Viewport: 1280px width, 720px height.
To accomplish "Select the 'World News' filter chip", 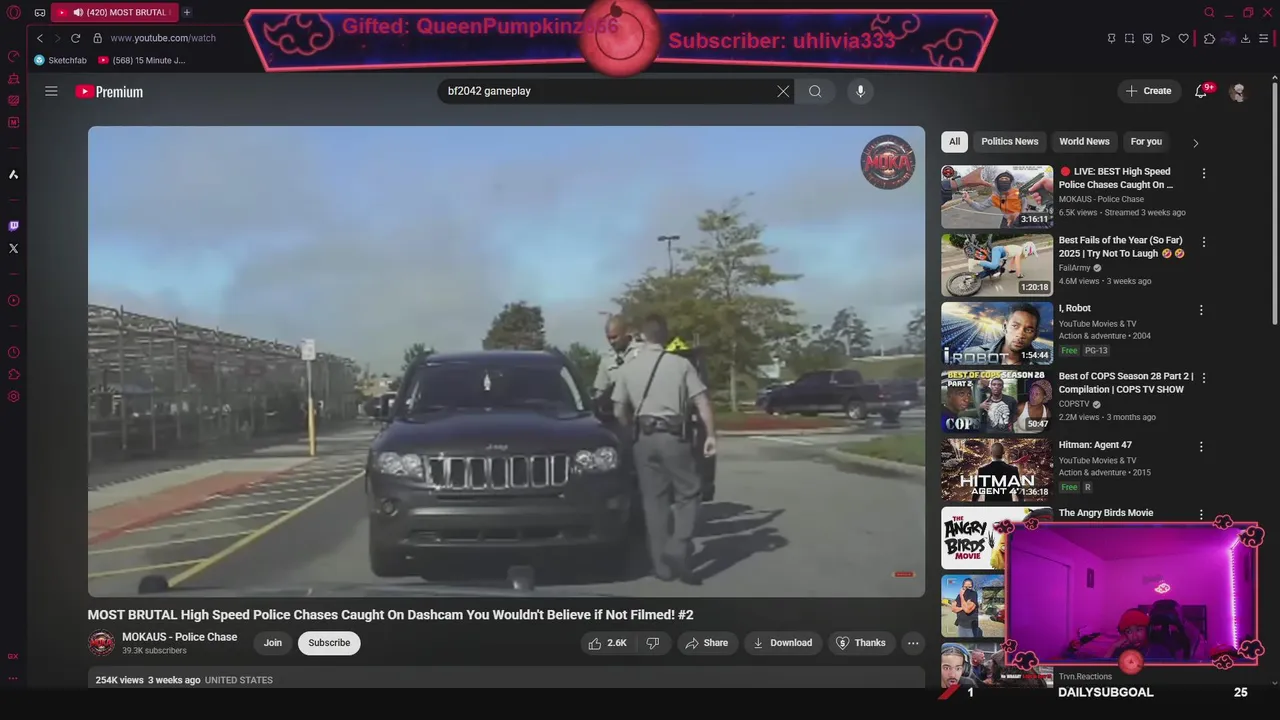I will (x=1084, y=142).
